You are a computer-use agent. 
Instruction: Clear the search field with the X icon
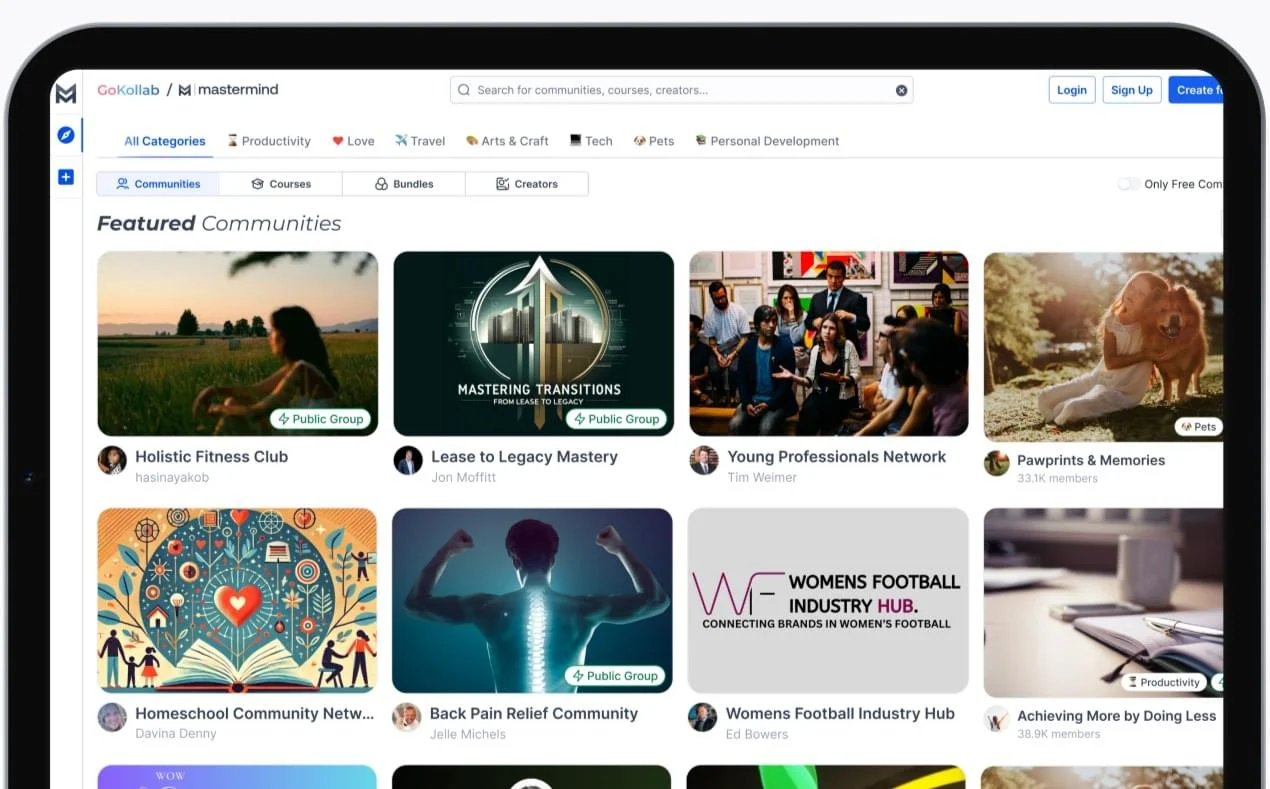[x=901, y=90]
